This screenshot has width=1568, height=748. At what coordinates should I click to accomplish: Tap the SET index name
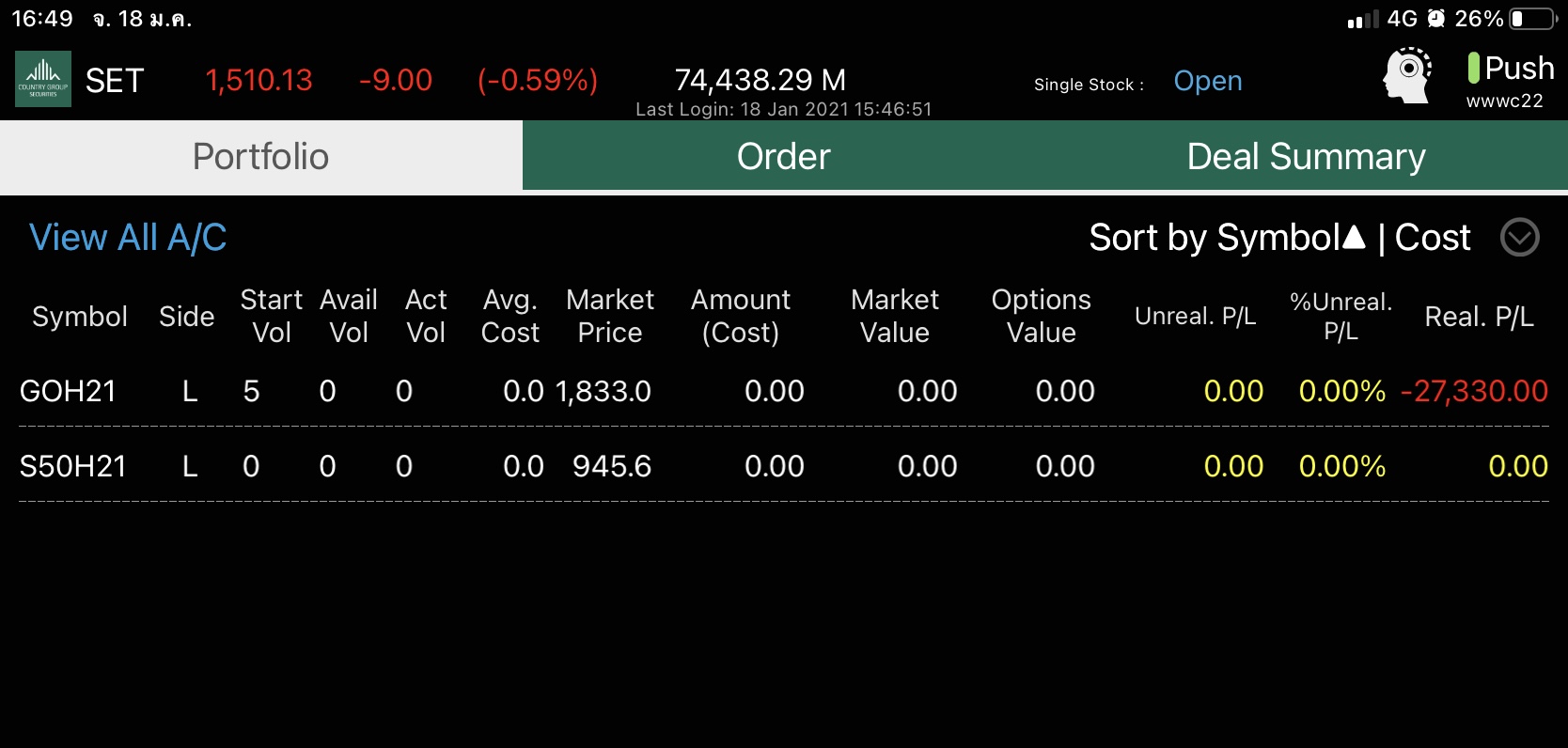(115, 81)
